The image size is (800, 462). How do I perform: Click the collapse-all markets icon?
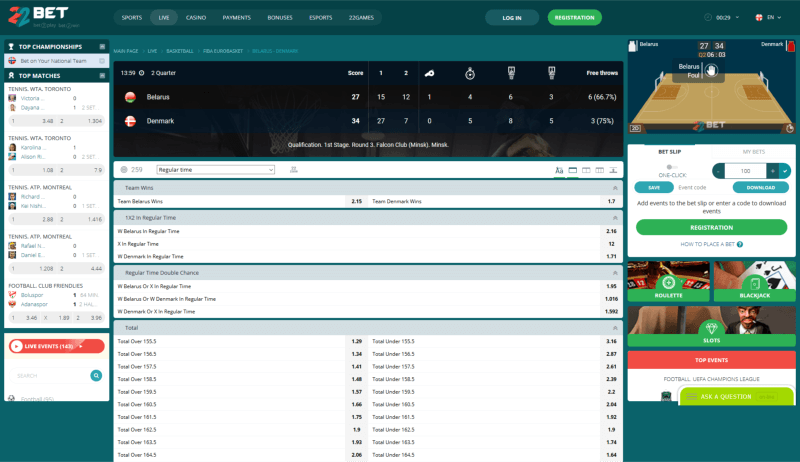[x=613, y=170]
